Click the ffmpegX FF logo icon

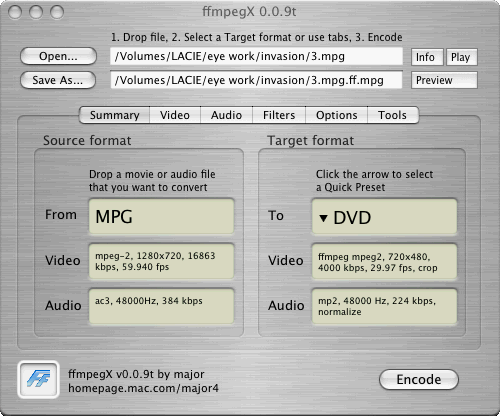(x=38, y=379)
